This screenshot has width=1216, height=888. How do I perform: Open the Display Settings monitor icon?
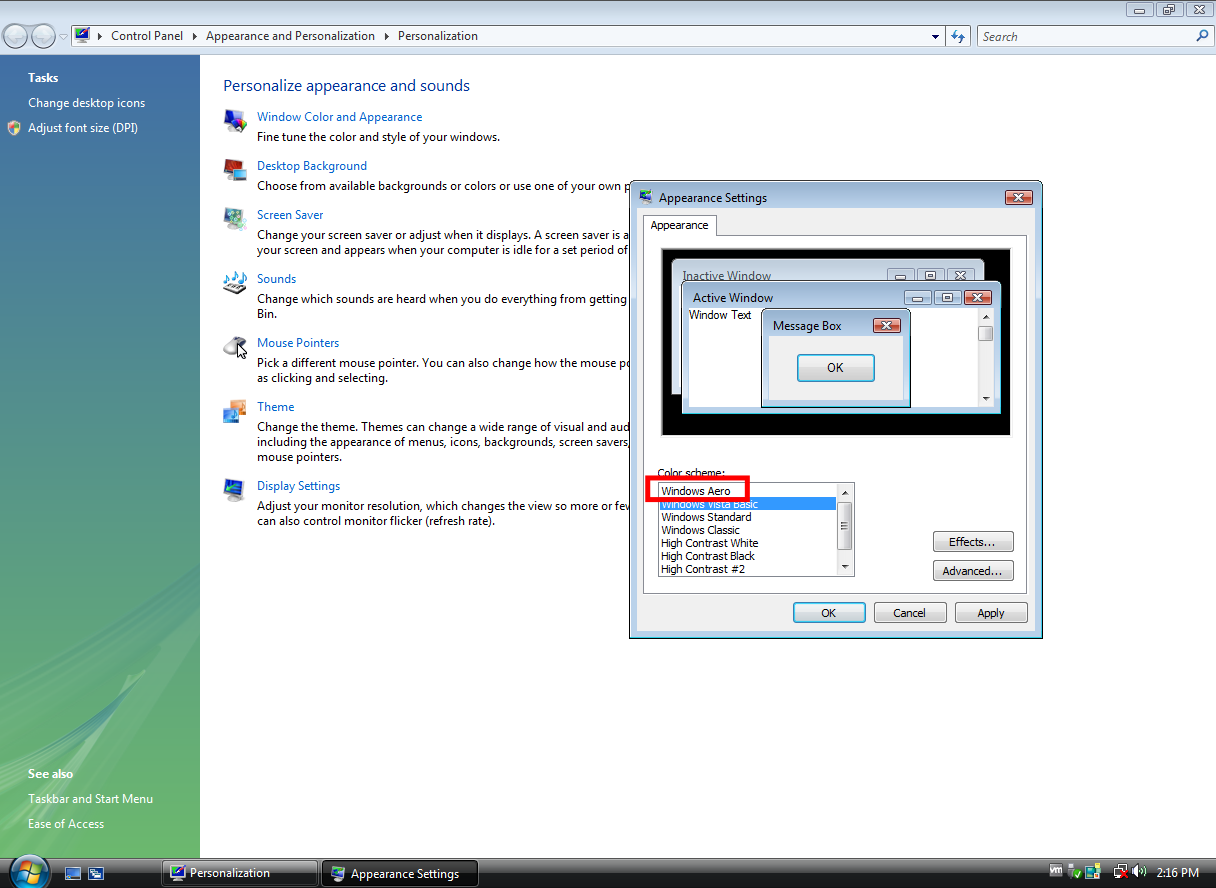pyautogui.click(x=235, y=490)
